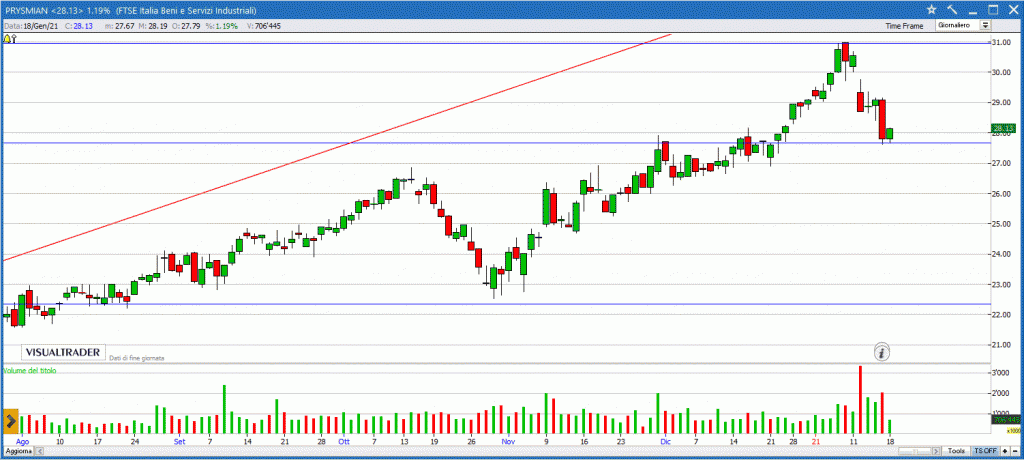Click the x1000 volume scale label
Image resolution: width=1024 pixels, height=460 pixels.
(1012, 431)
